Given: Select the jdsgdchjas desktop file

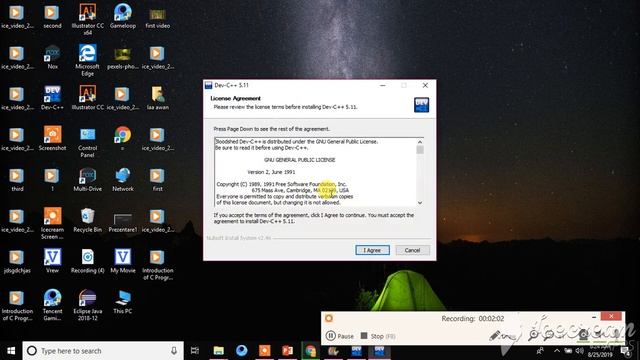Looking at the screenshot, I should (x=17, y=261).
